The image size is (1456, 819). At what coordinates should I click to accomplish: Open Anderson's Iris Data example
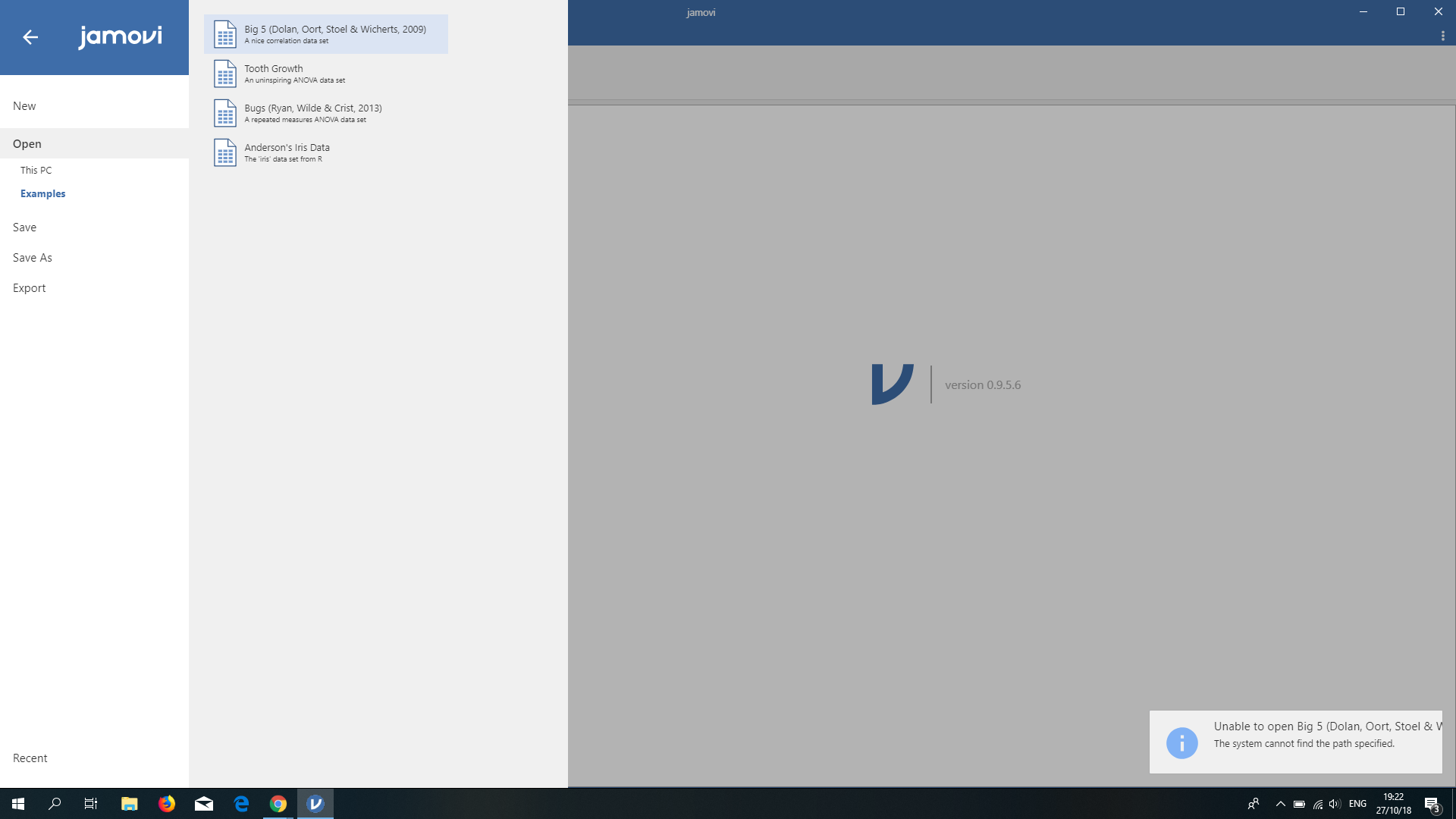click(326, 152)
